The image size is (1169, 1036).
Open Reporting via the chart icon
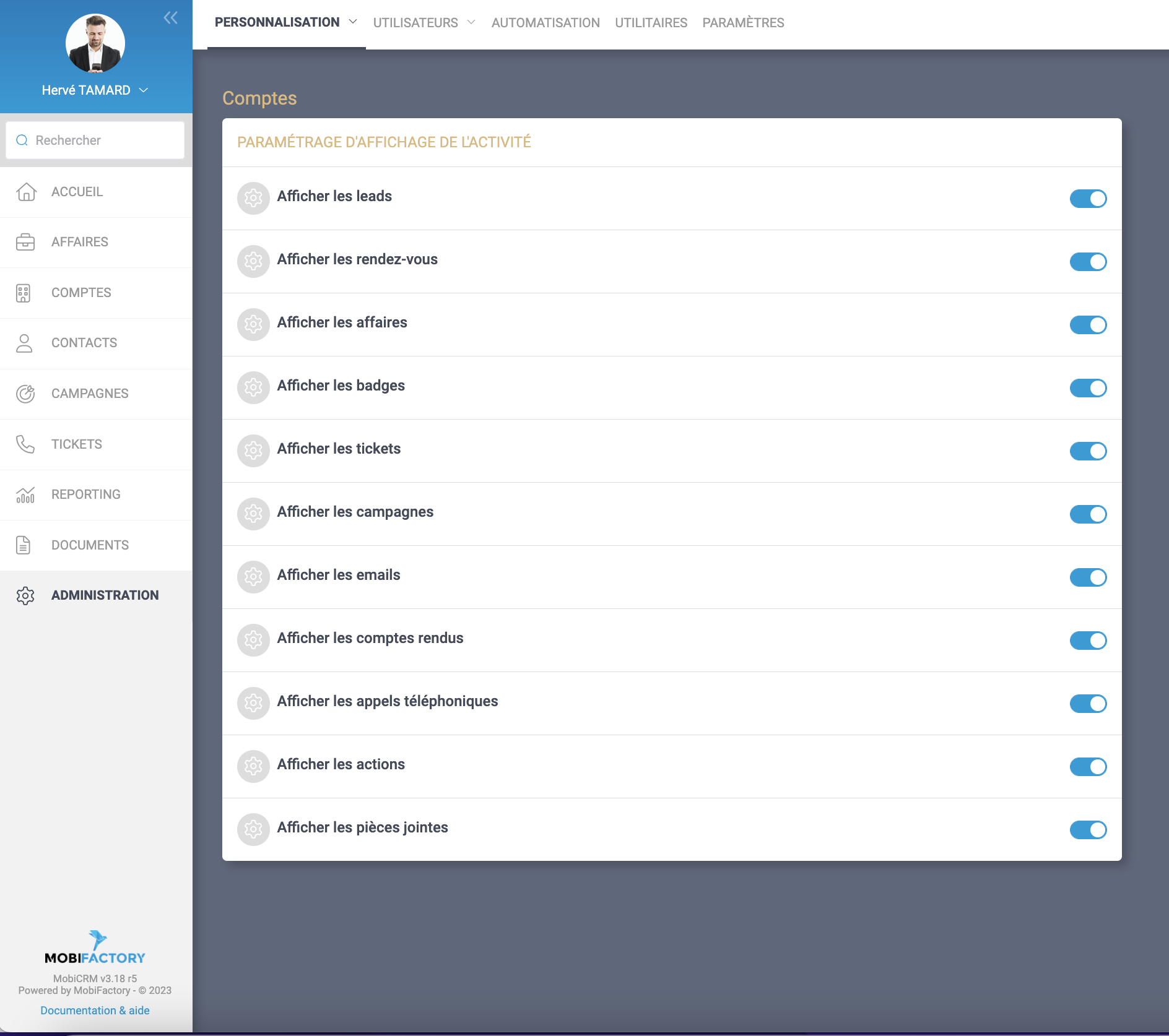[x=25, y=494]
